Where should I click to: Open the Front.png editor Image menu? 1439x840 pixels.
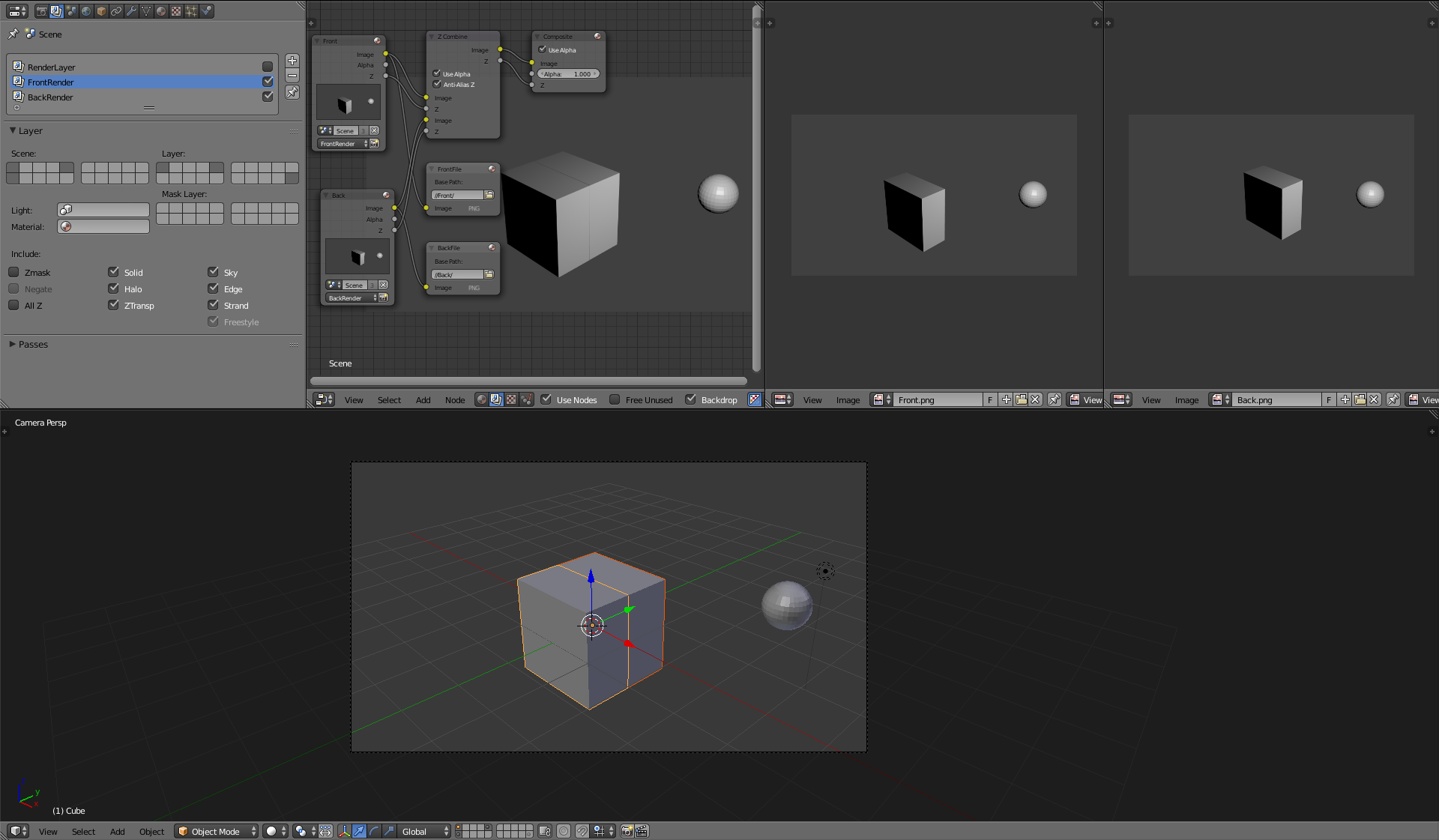(848, 400)
